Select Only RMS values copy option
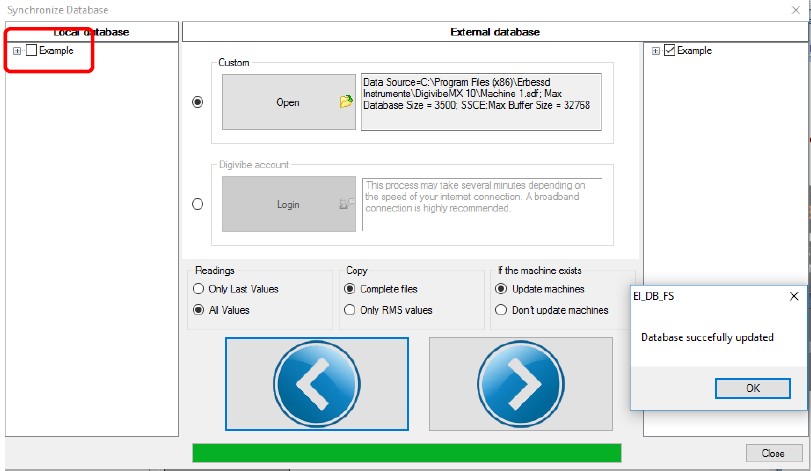 (350, 310)
